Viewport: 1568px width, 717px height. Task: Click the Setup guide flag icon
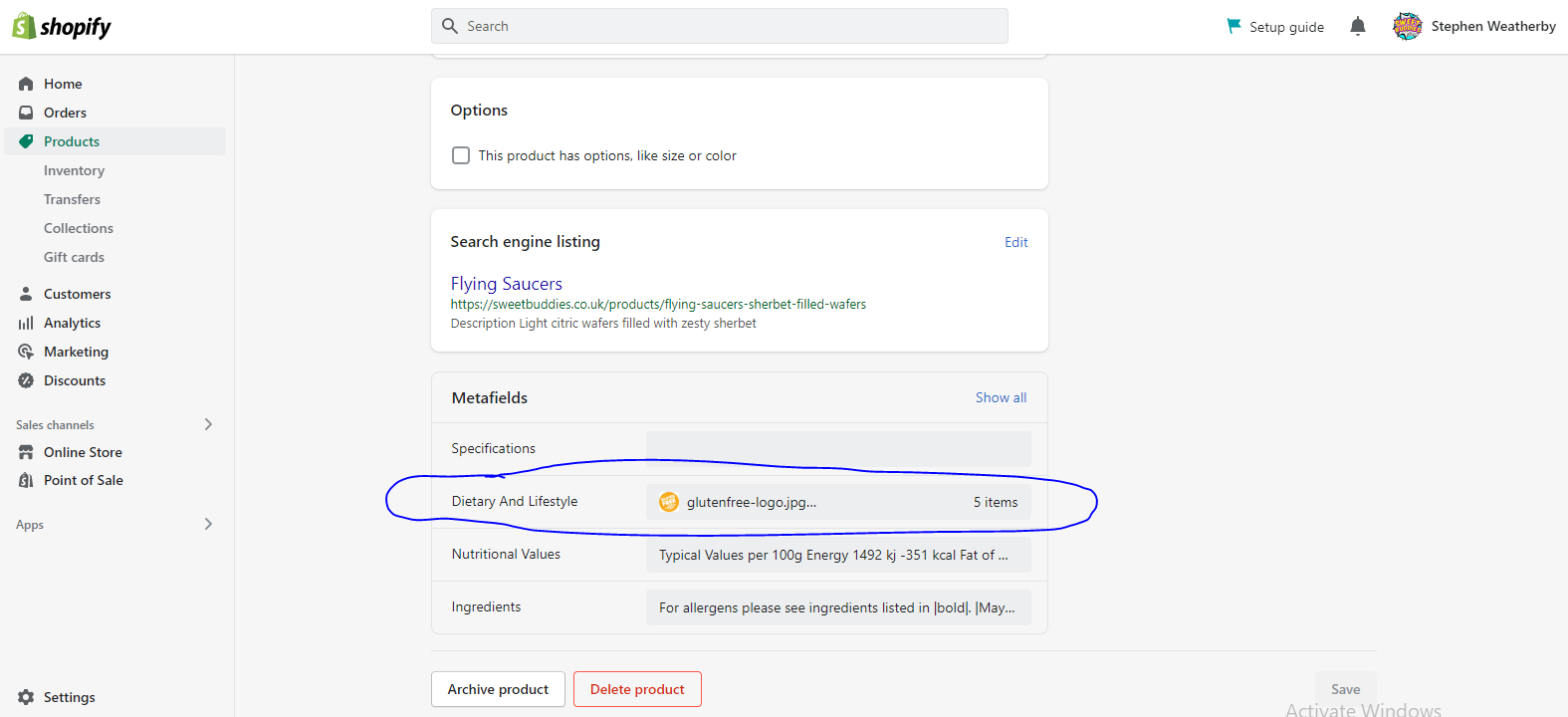click(x=1233, y=26)
